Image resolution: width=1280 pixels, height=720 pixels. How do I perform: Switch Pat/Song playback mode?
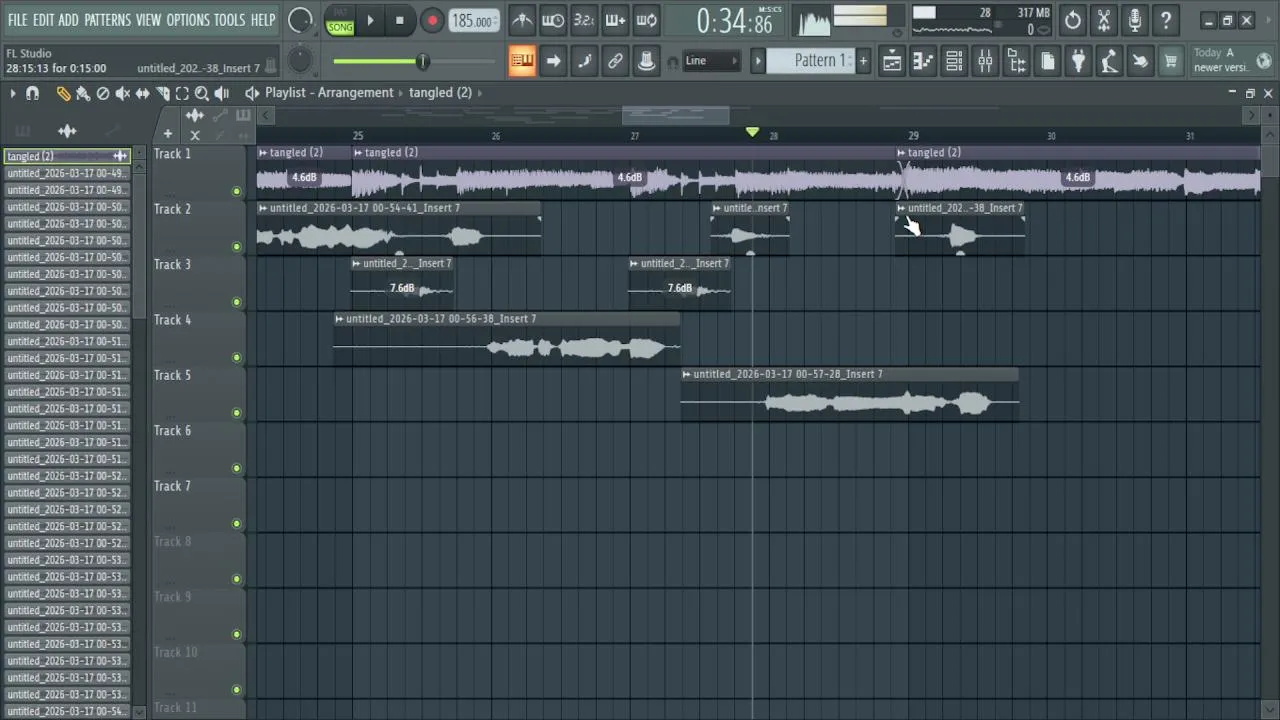pyautogui.click(x=340, y=20)
